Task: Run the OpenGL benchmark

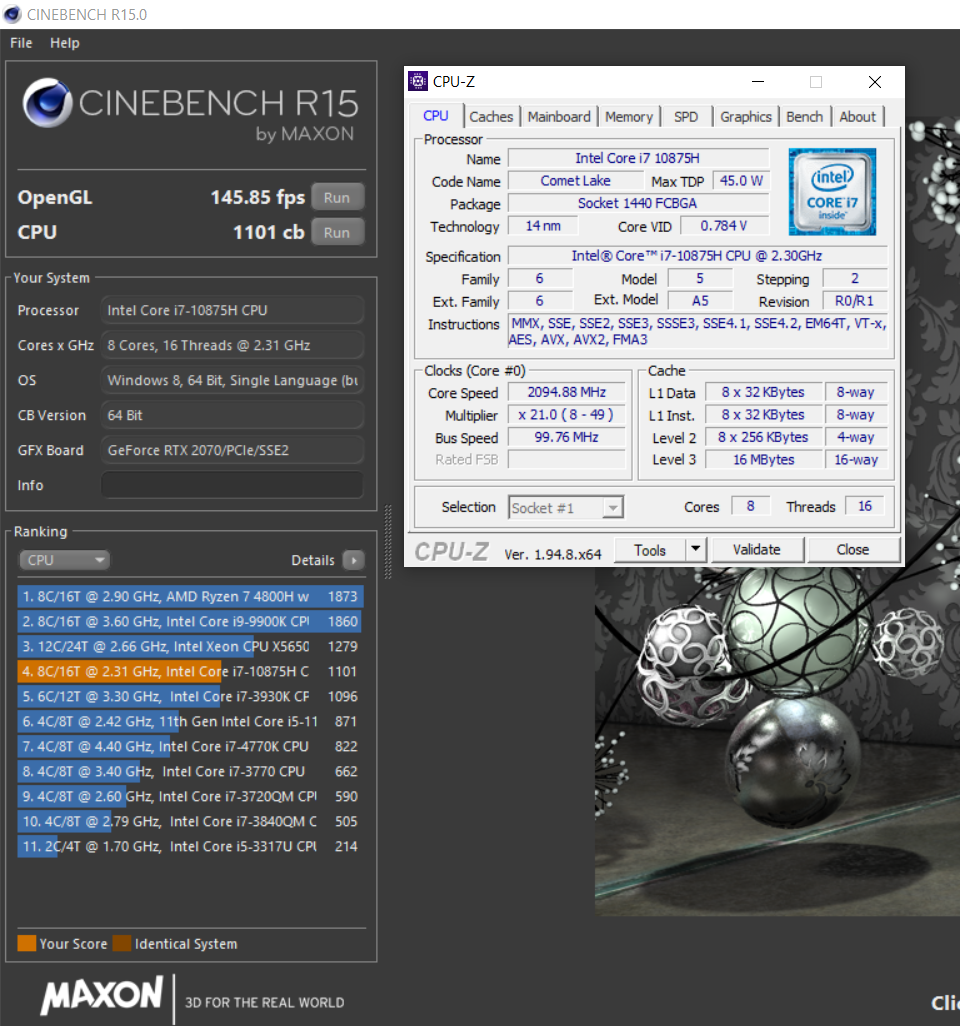Action: point(337,198)
